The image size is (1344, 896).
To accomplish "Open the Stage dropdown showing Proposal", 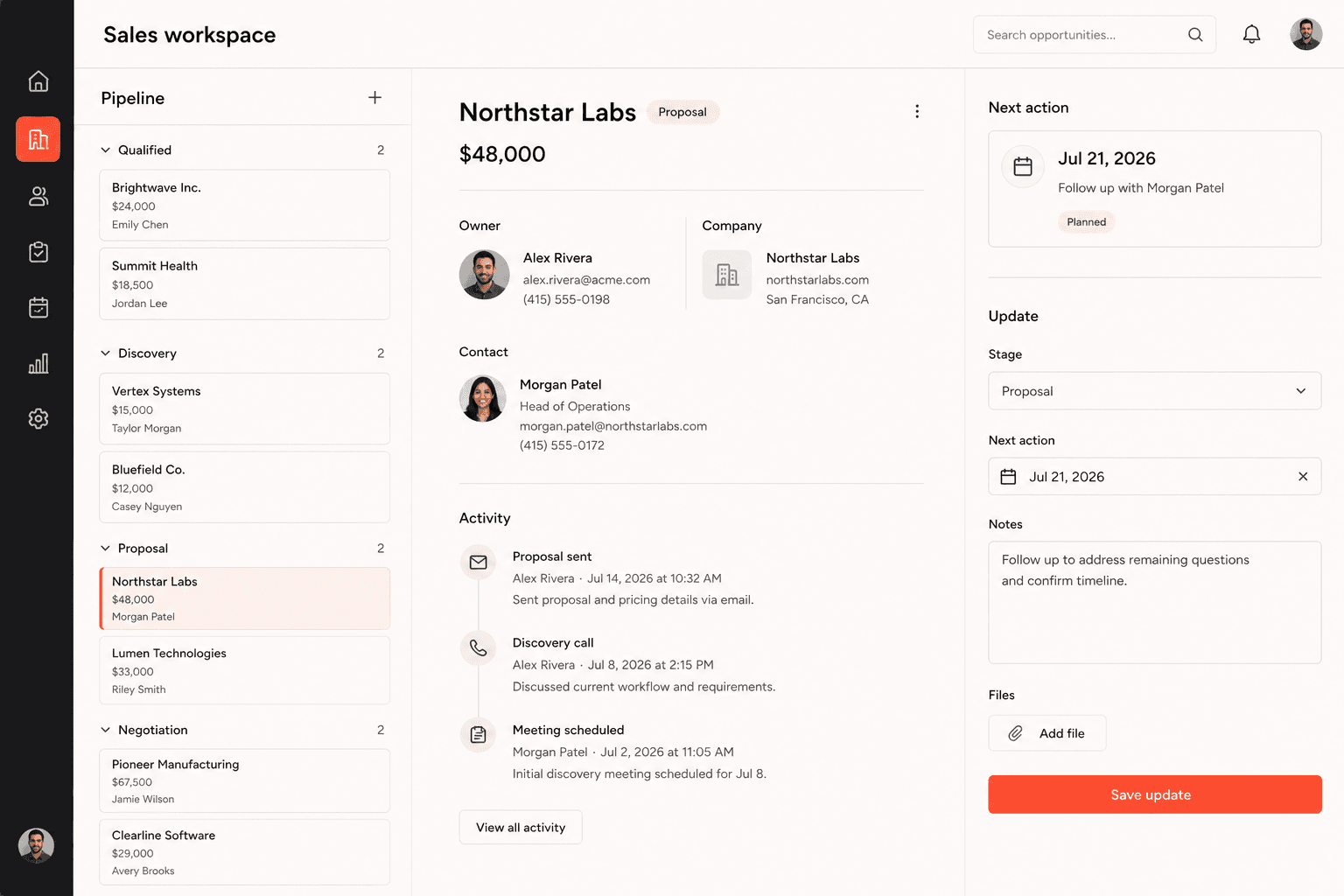I will (x=1154, y=391).
